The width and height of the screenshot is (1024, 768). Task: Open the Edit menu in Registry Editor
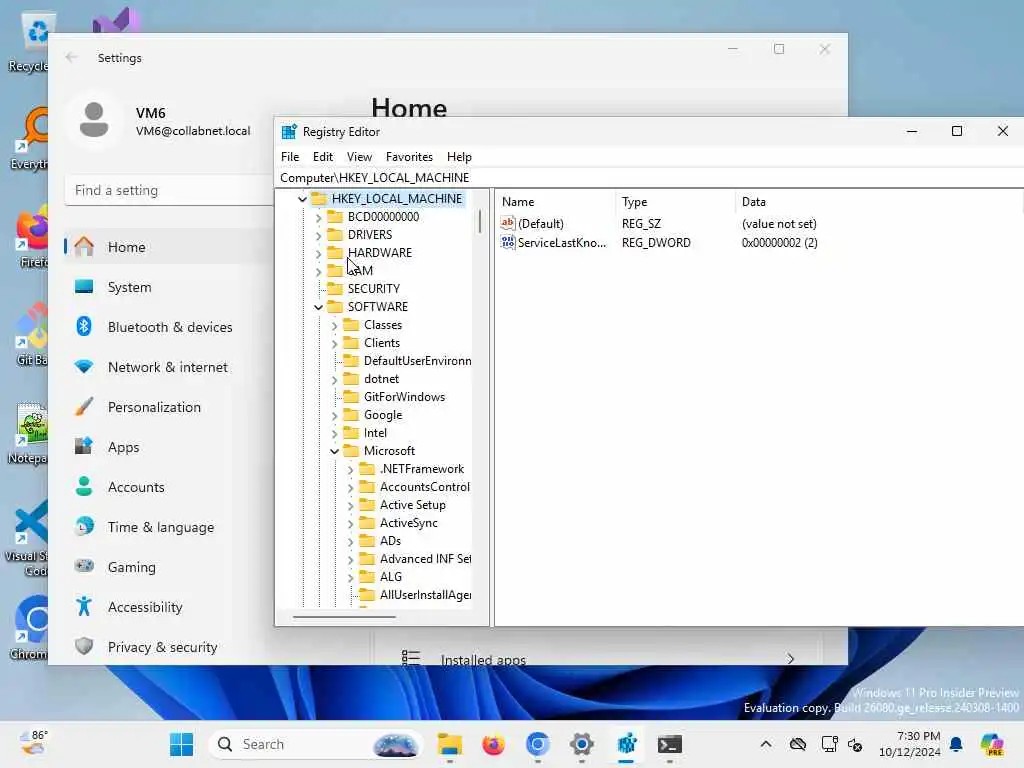323,157
